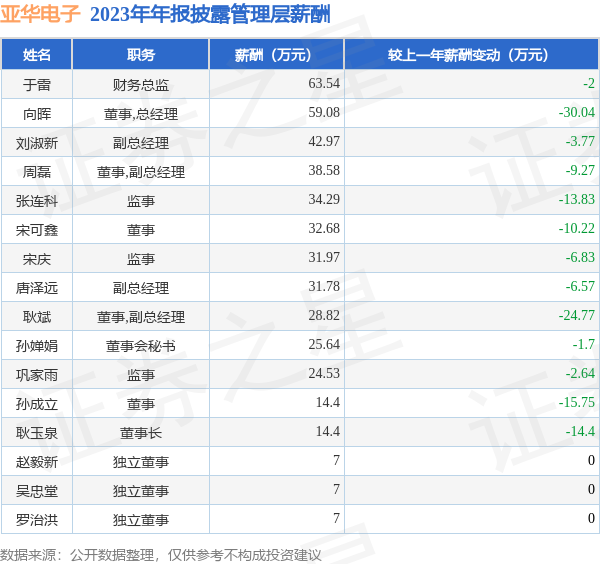This screenshot has width=600, height=564.
Task: Select the name 周磊
Action: (x=37, y=172)
